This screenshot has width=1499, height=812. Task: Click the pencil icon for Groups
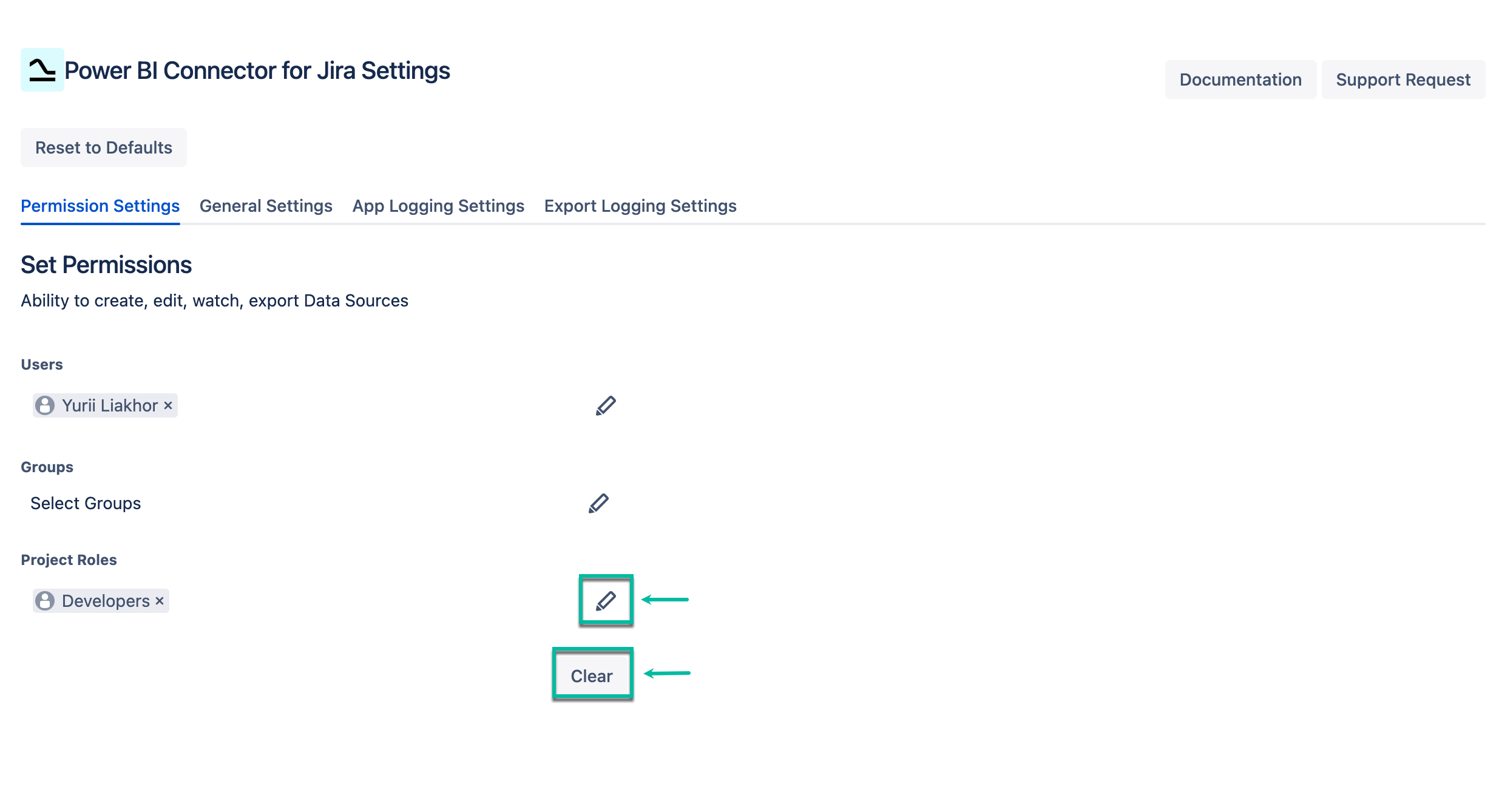pos(598,503)
